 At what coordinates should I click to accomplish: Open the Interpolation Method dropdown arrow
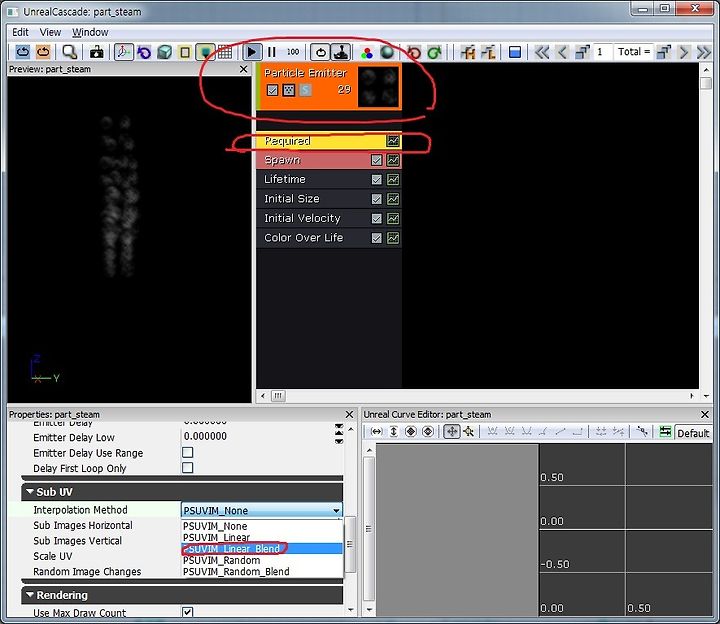[337, 511]
